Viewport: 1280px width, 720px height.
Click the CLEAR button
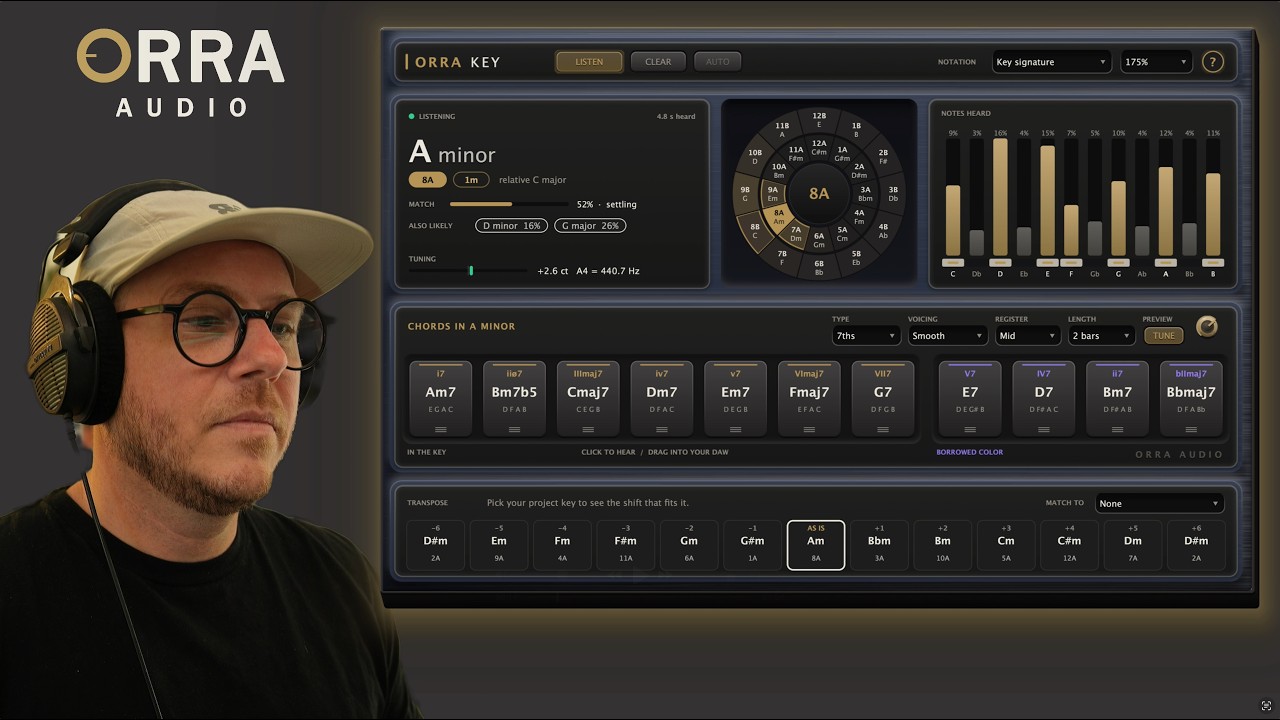pyautogui.click(x=658, y=62)
